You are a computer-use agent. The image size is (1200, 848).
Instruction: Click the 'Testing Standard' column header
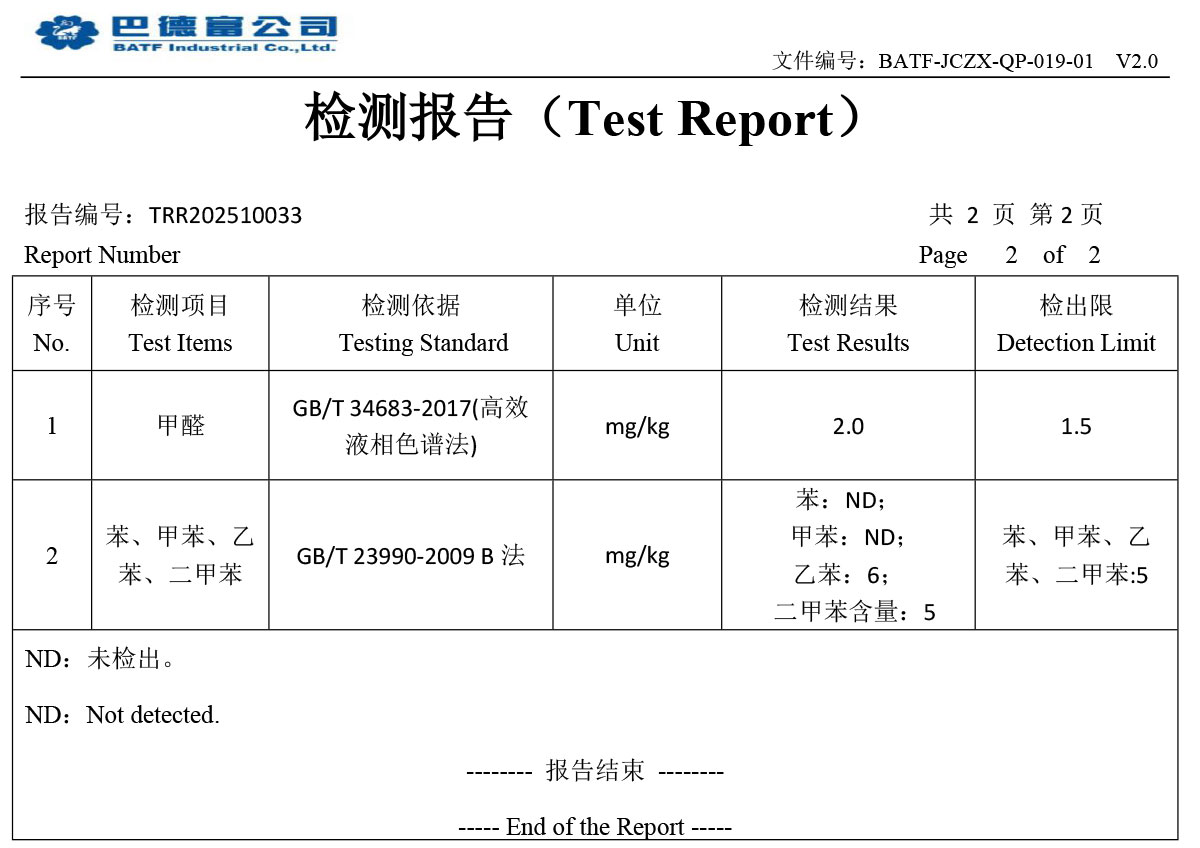pos(423,343)
